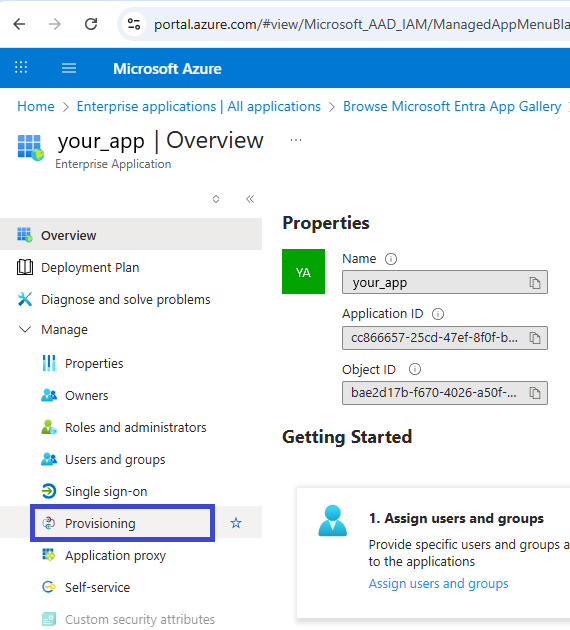Image resolution: width=570 pixels, height=630 pixels.
Task: Go to the Home breadcrumb
Action: (36, 106)
